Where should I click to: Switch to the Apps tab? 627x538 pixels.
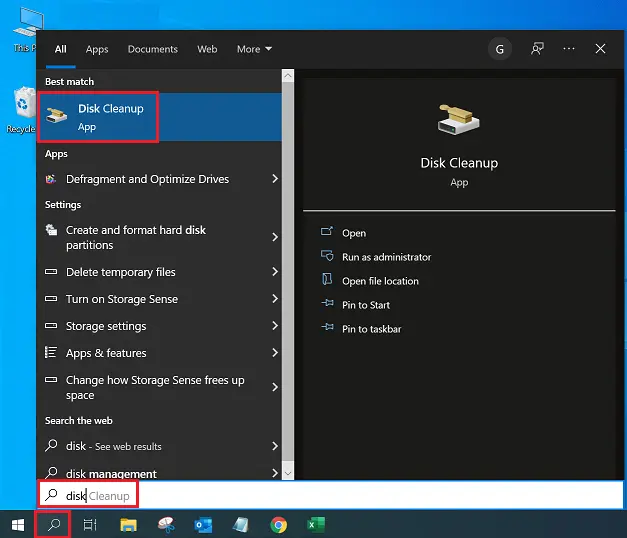[97, 49]
